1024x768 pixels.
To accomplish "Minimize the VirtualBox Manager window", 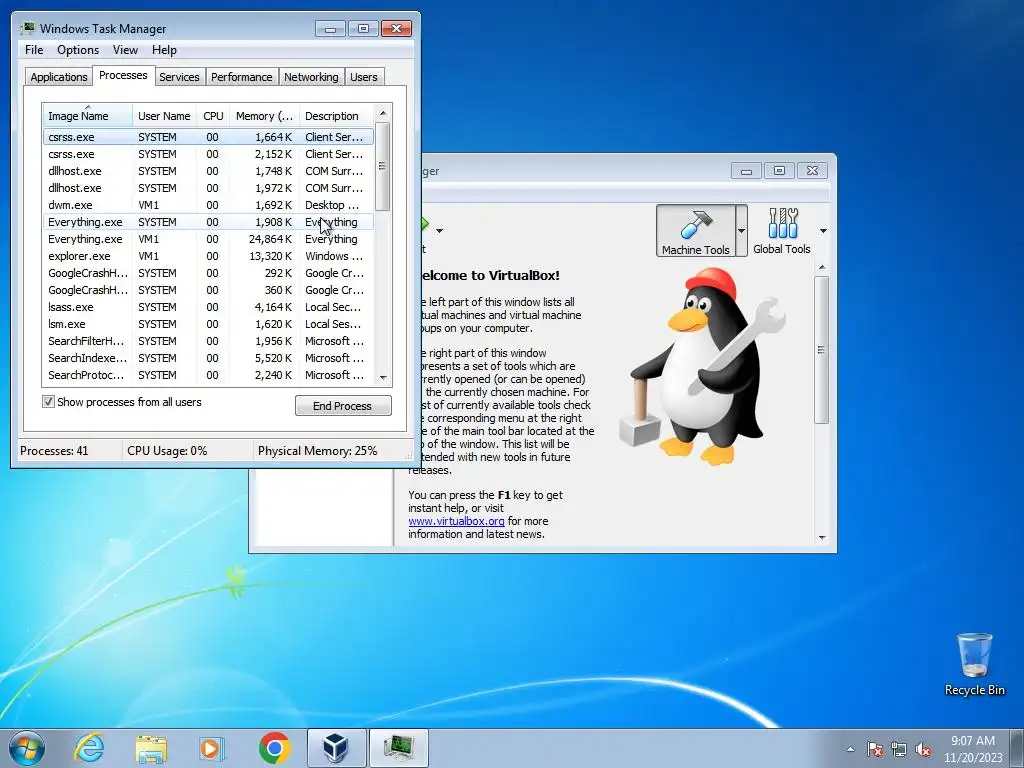I will point(746,171).
